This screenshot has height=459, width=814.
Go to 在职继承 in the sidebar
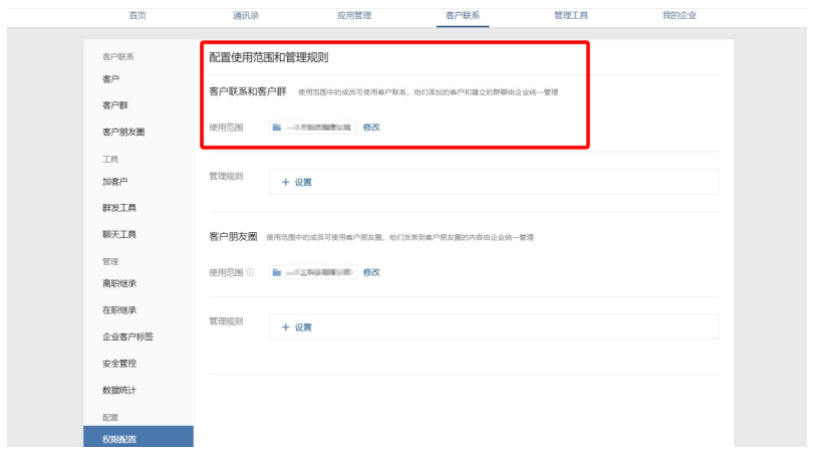pos(119,310)
